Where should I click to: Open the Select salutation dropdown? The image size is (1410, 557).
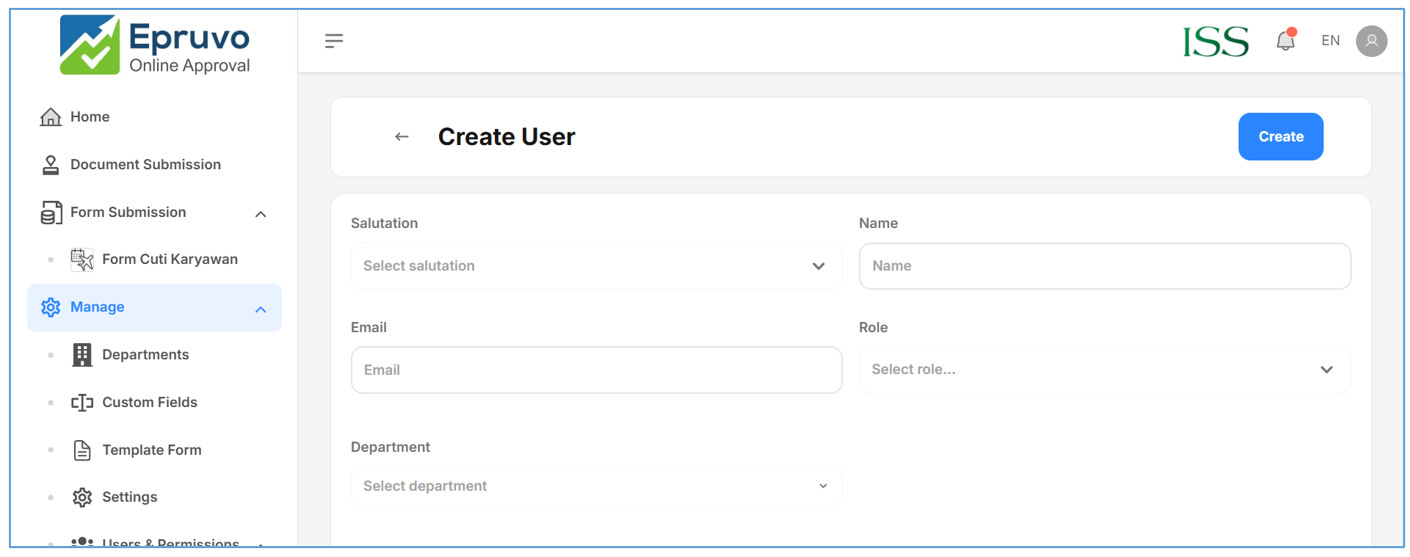pos(596,266)
